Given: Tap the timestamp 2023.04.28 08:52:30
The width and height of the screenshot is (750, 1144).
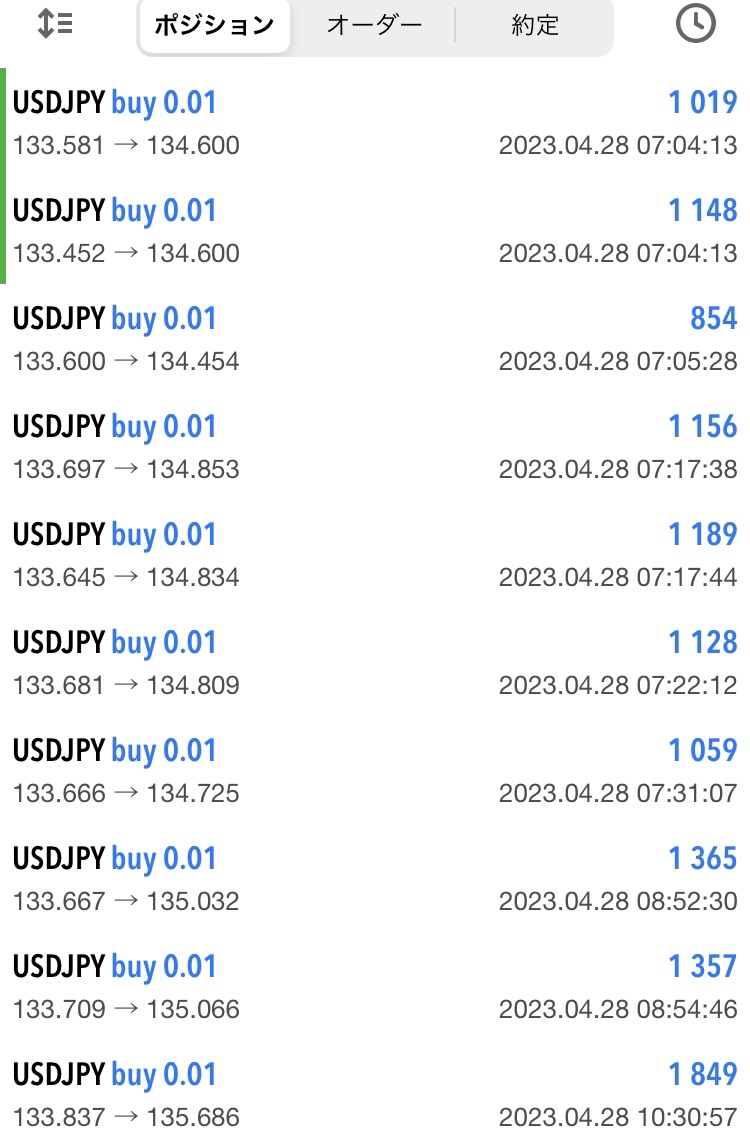Looking at the screenshot, I should (618, 901).
